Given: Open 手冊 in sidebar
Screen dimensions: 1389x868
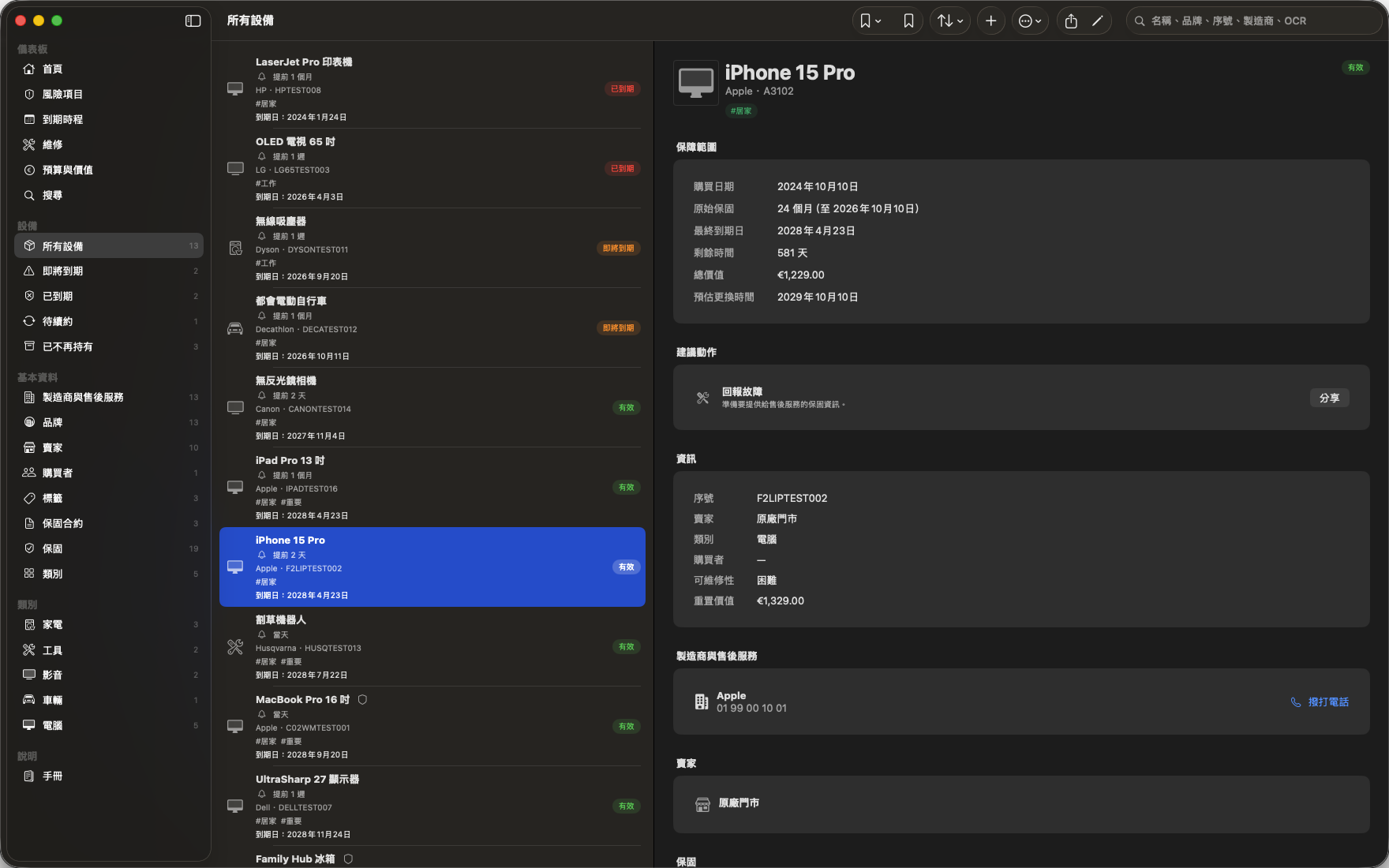Looking at the screenshot, I should pos(109,776).
